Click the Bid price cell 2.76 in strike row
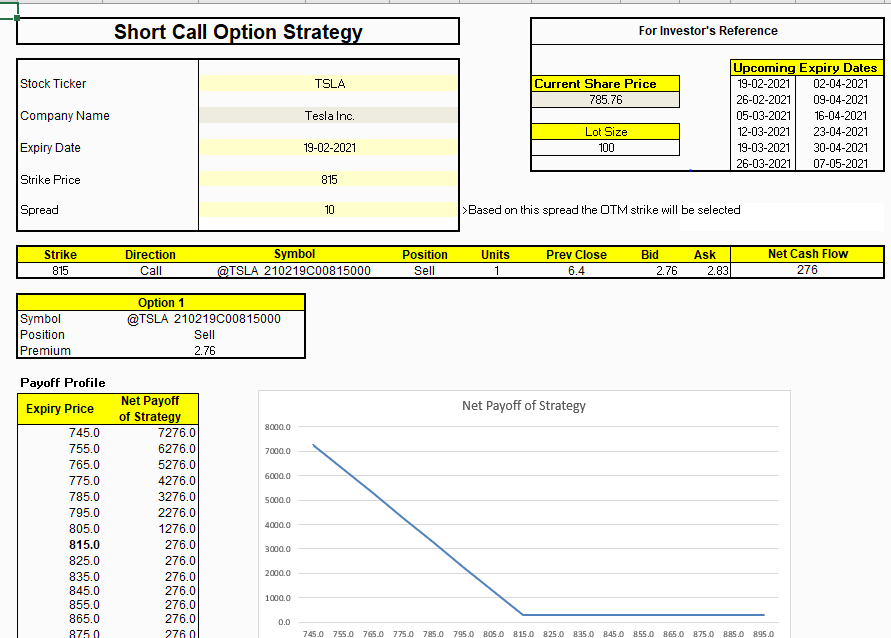 pos(666,271)
